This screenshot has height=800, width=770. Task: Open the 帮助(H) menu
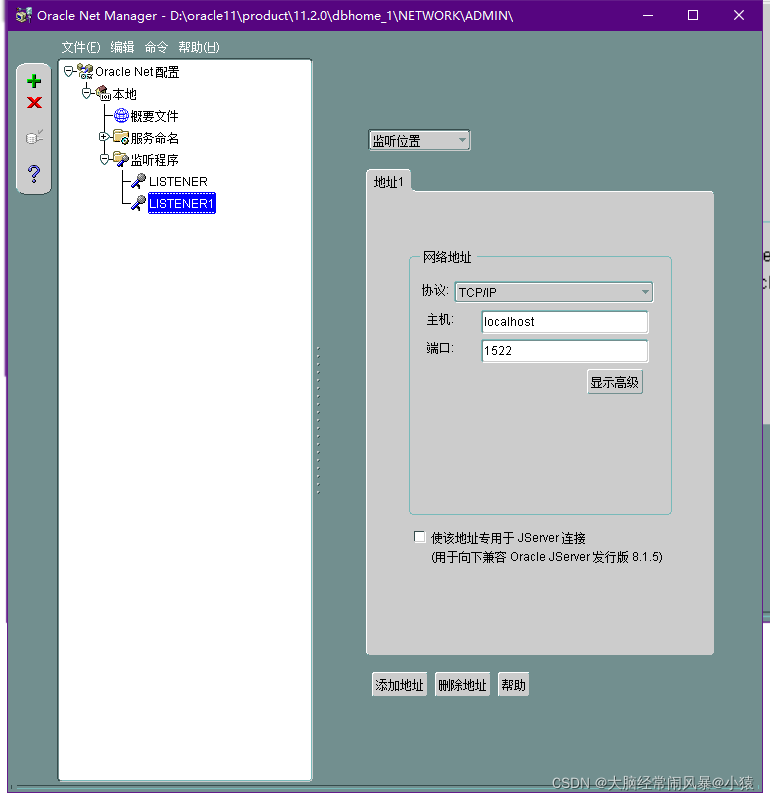point(199,47)
